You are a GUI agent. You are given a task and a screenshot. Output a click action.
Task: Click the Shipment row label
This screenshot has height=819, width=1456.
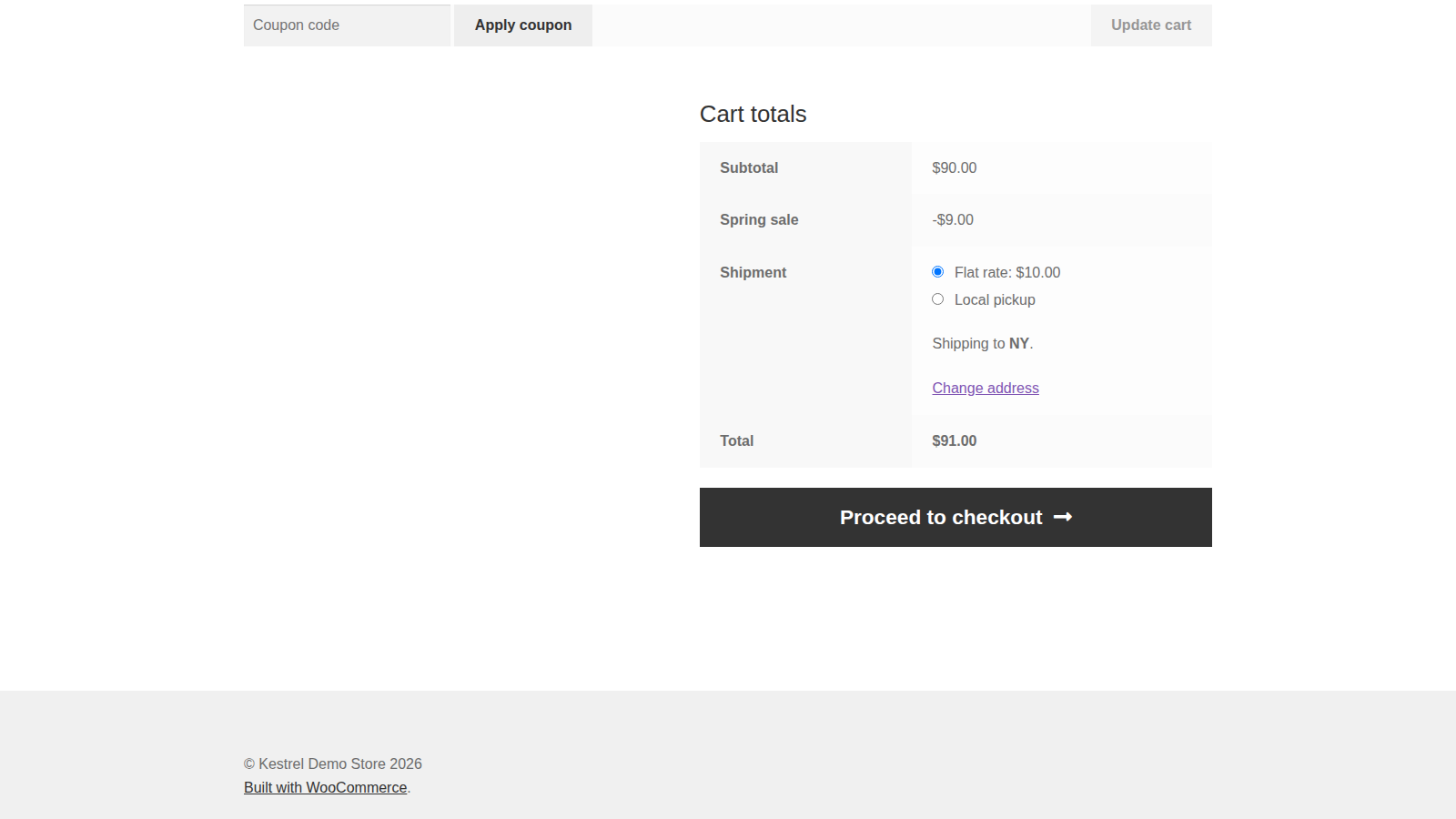click(x=753, y=272)
